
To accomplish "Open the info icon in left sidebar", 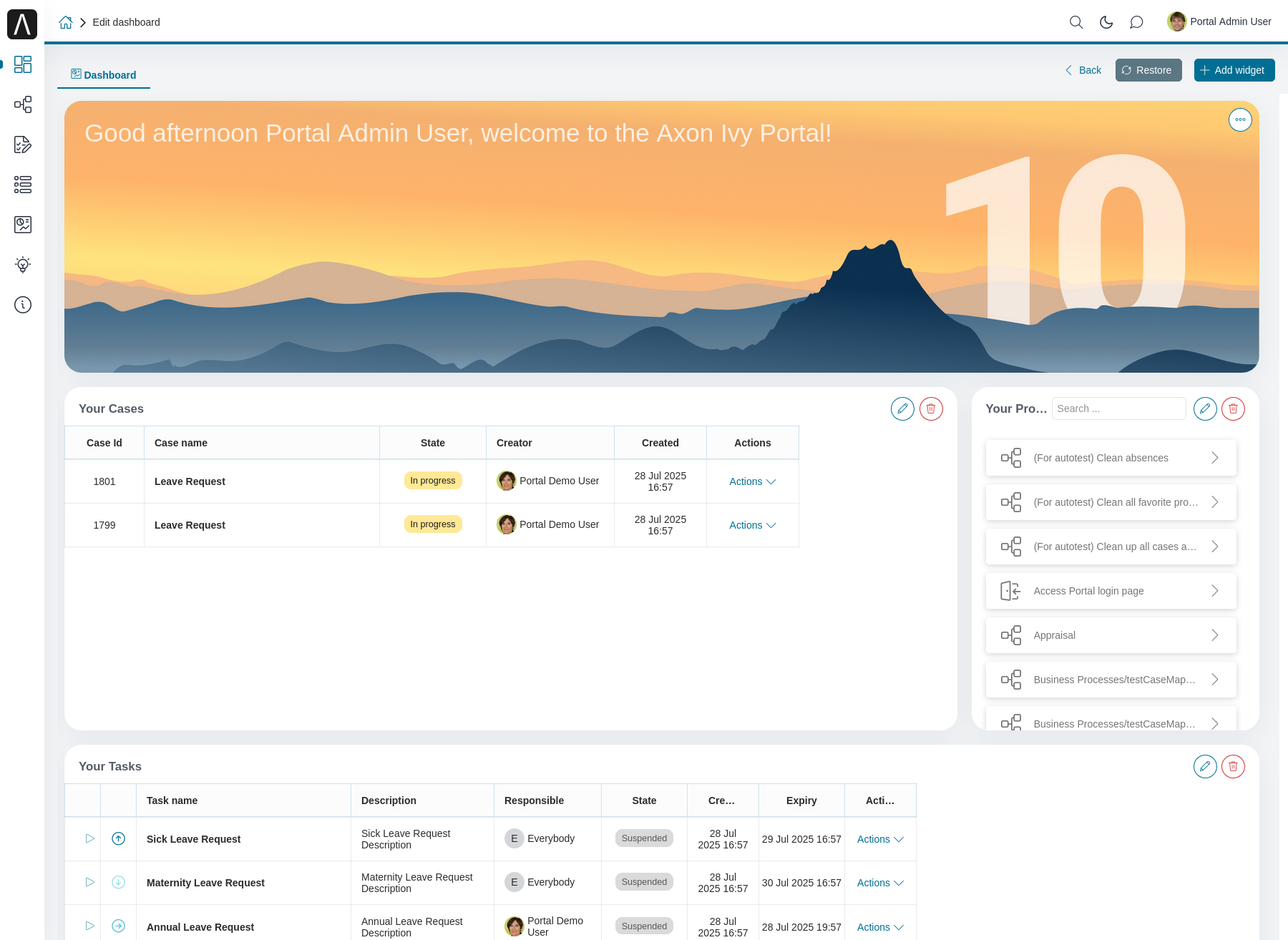I will click(23, 305).
